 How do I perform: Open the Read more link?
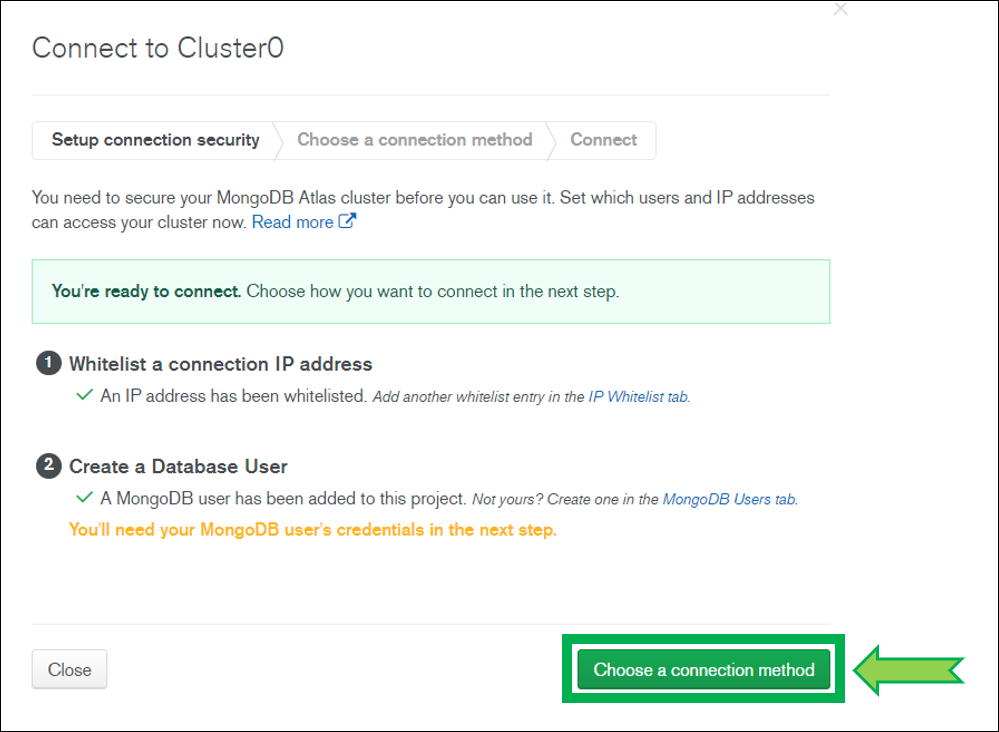[292, 222]
